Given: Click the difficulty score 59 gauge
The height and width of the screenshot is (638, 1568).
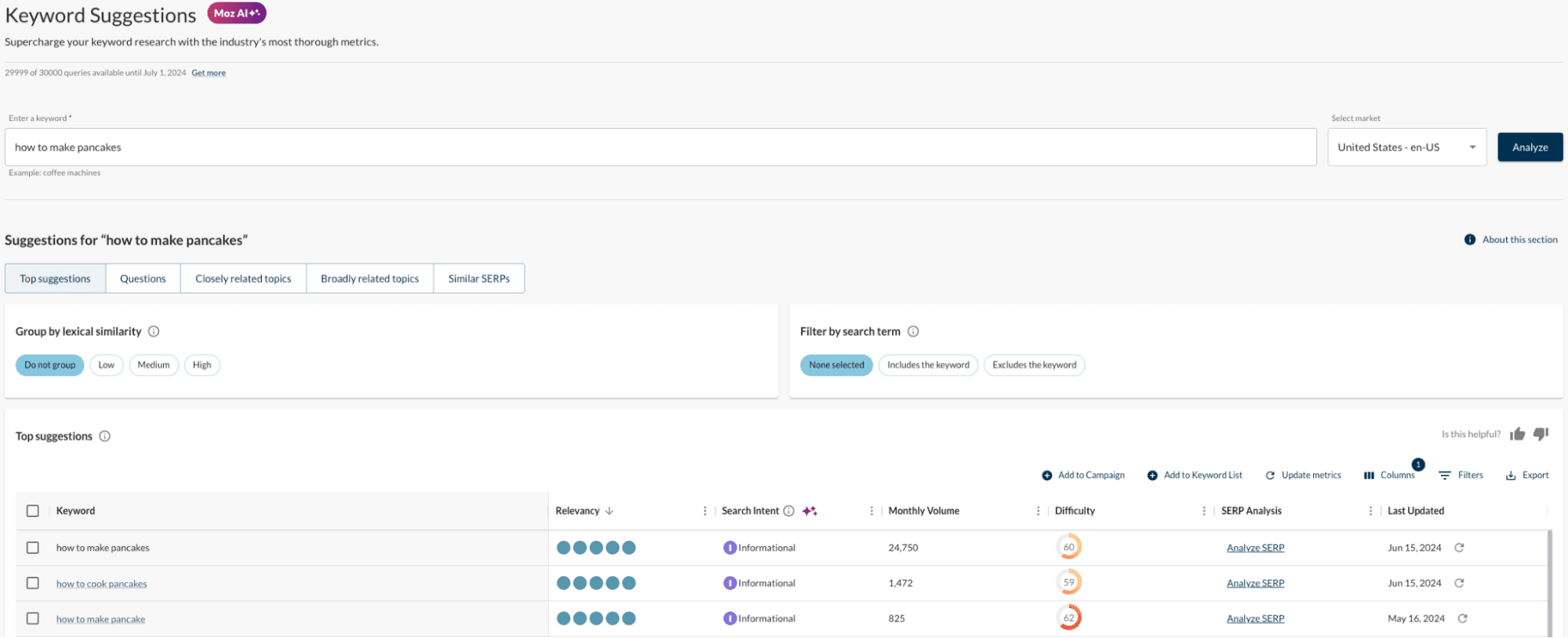Looking at the screenshot, I should 1068,582.
